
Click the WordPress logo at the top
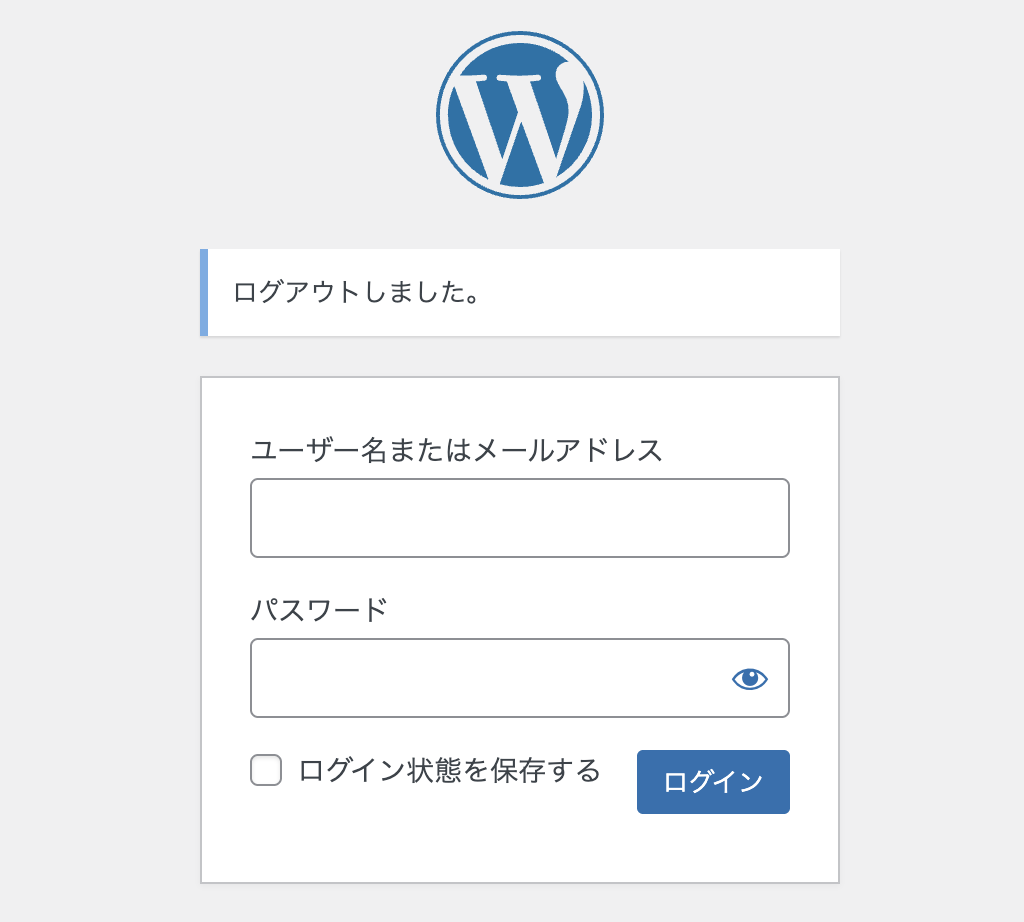pos(520,115)
